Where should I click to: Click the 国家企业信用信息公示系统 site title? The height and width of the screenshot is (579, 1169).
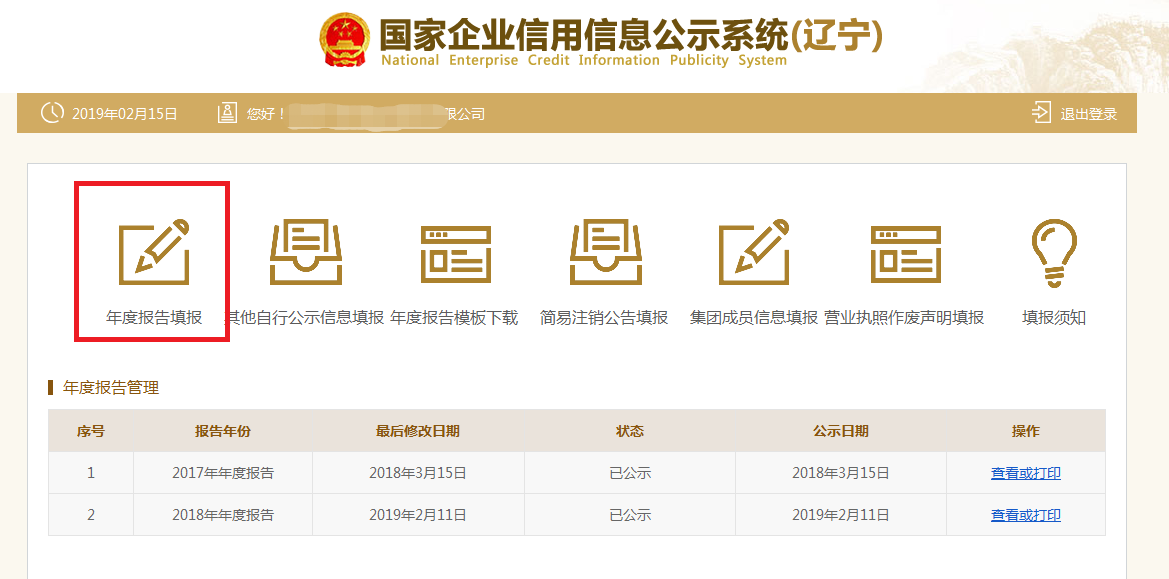click(x=583, y=33)
